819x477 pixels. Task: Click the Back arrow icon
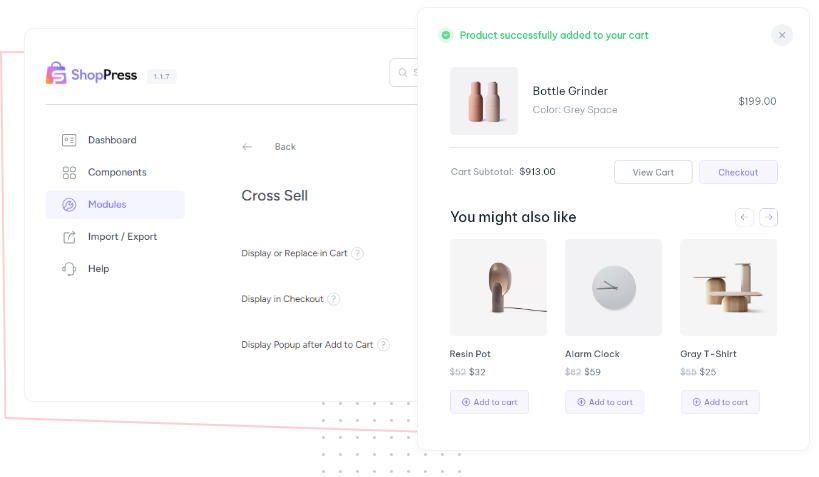click(x=247, y=147)
